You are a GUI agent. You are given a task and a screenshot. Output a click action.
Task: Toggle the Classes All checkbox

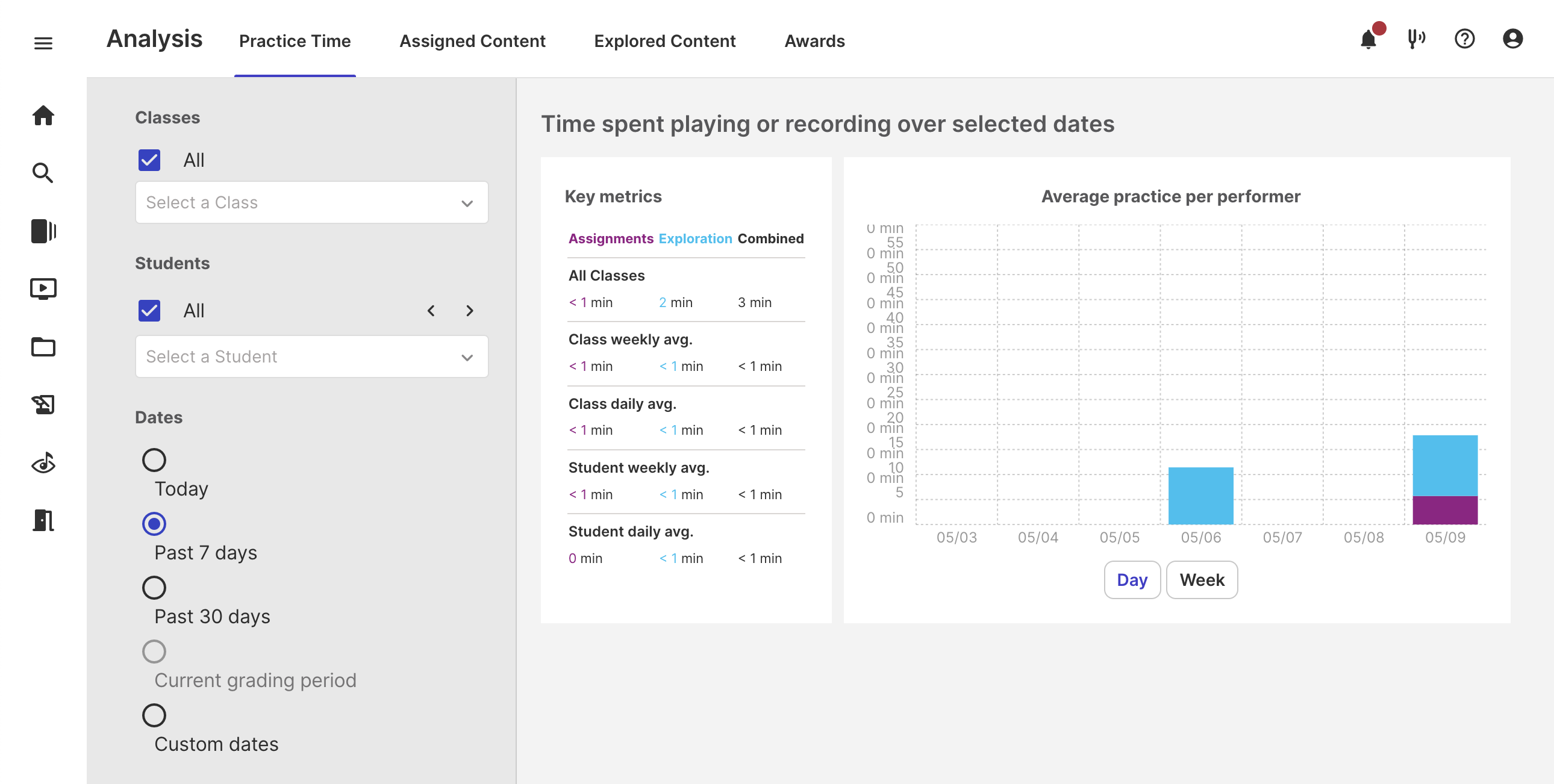point(149,160)
